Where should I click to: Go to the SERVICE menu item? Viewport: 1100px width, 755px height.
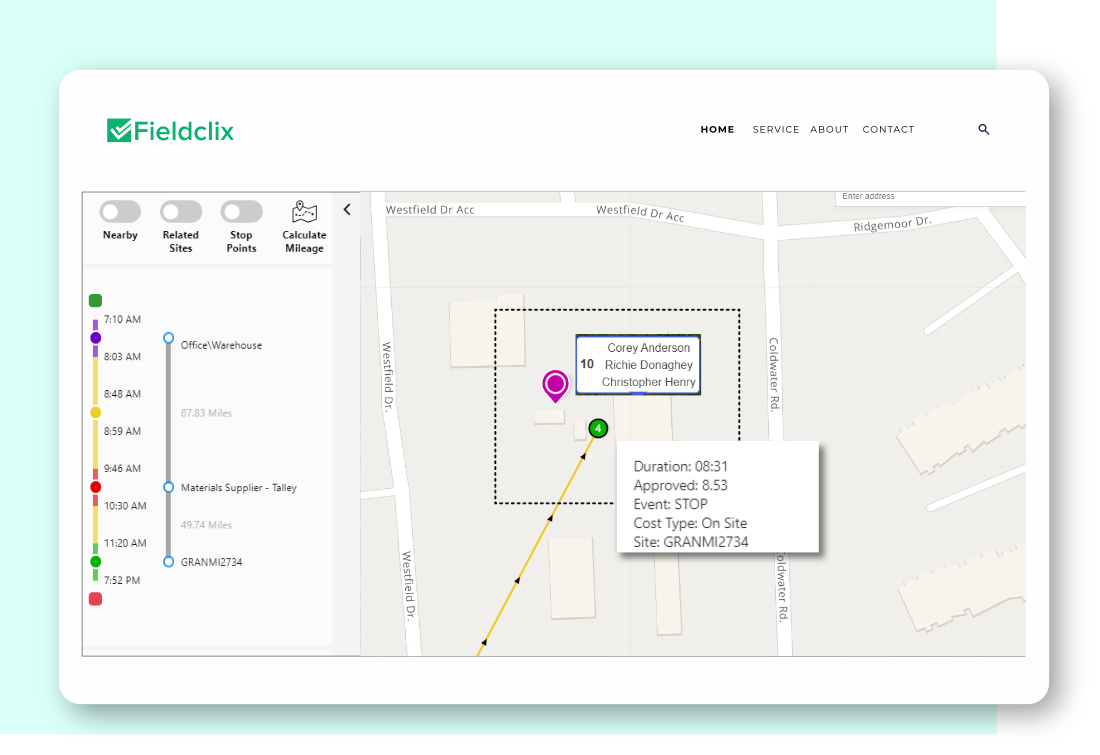(x=776, y=130)
